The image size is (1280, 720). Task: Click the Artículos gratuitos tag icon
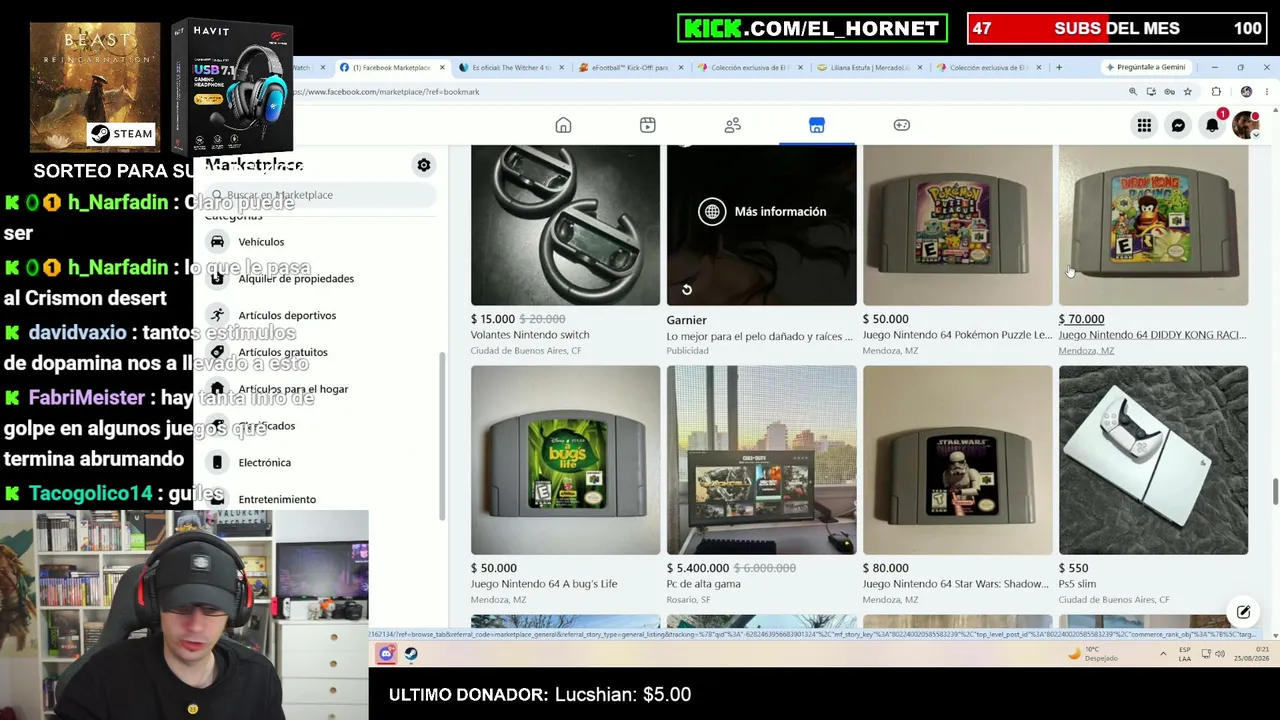point(217,352)
